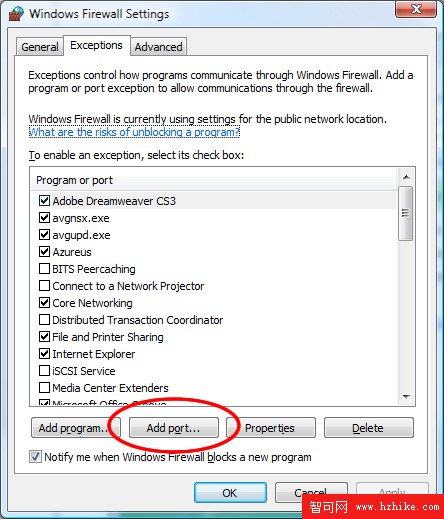
Task: Disable the Azureus exception
Action: coord(44,252)
